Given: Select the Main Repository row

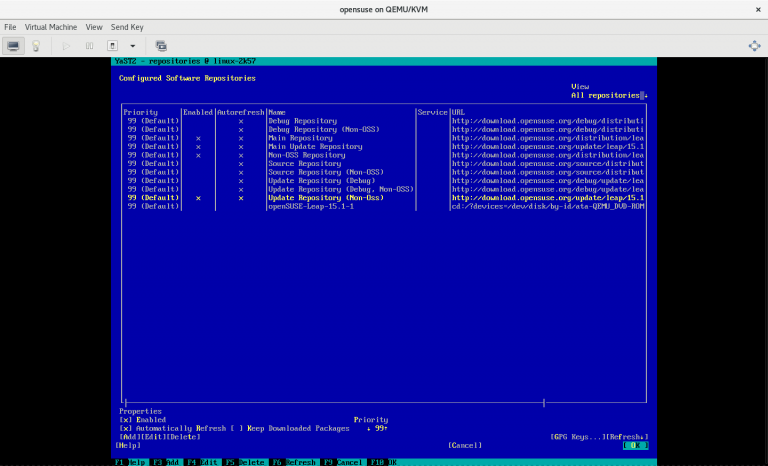Looking at the screenshot, I should (x=384, y=138).
